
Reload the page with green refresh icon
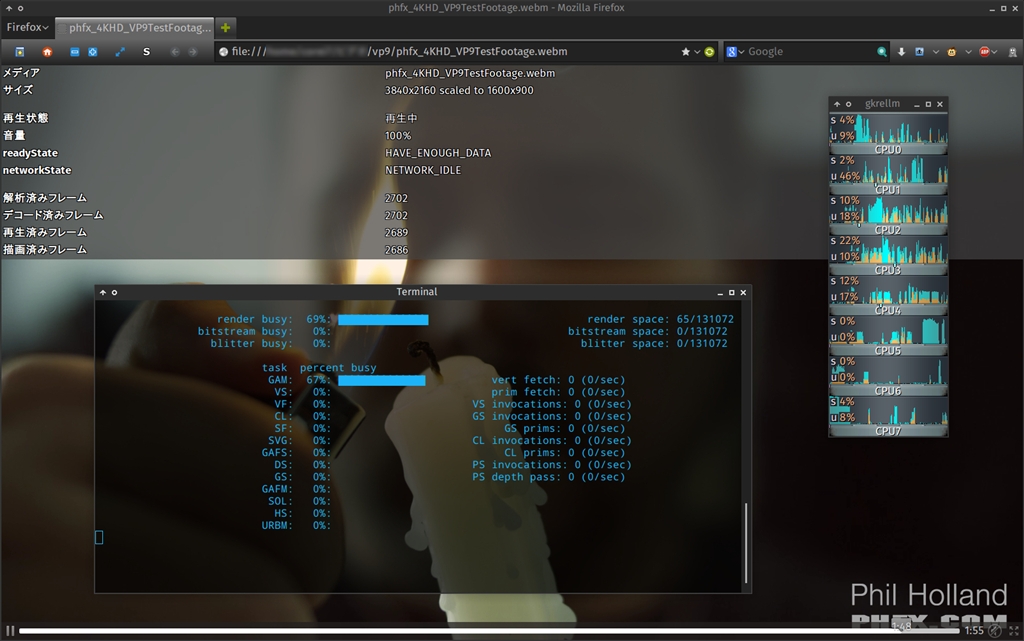(x=709, y=52)
